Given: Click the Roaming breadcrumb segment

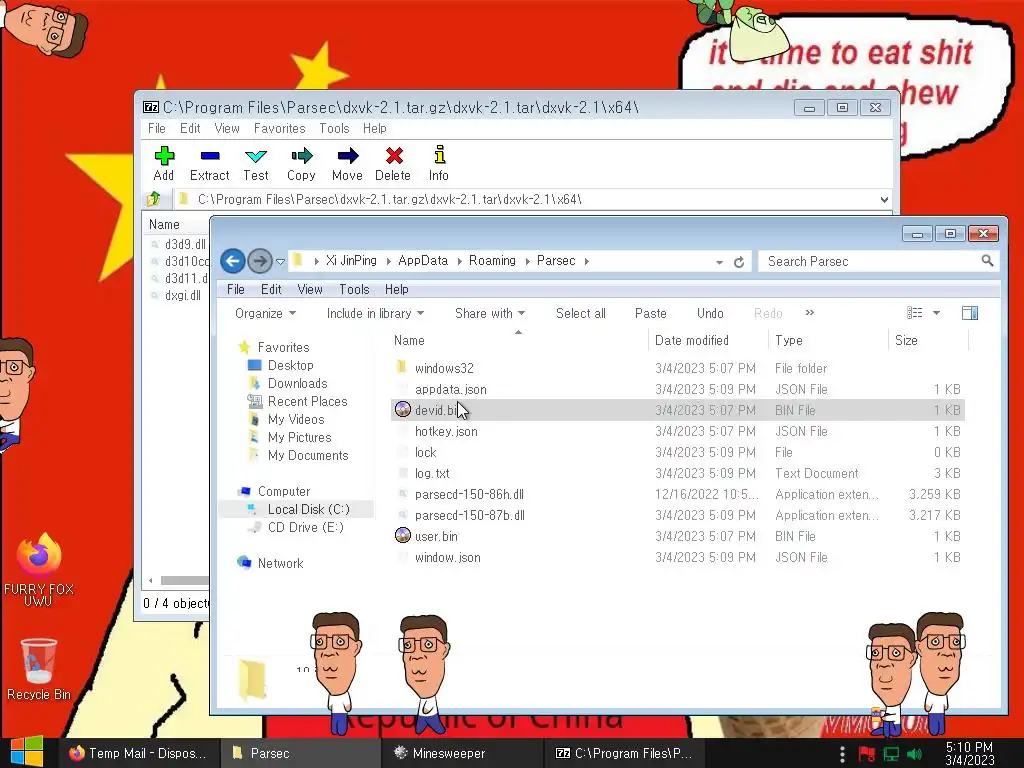Looking at the screenshot, I should (x=492, y=261).
